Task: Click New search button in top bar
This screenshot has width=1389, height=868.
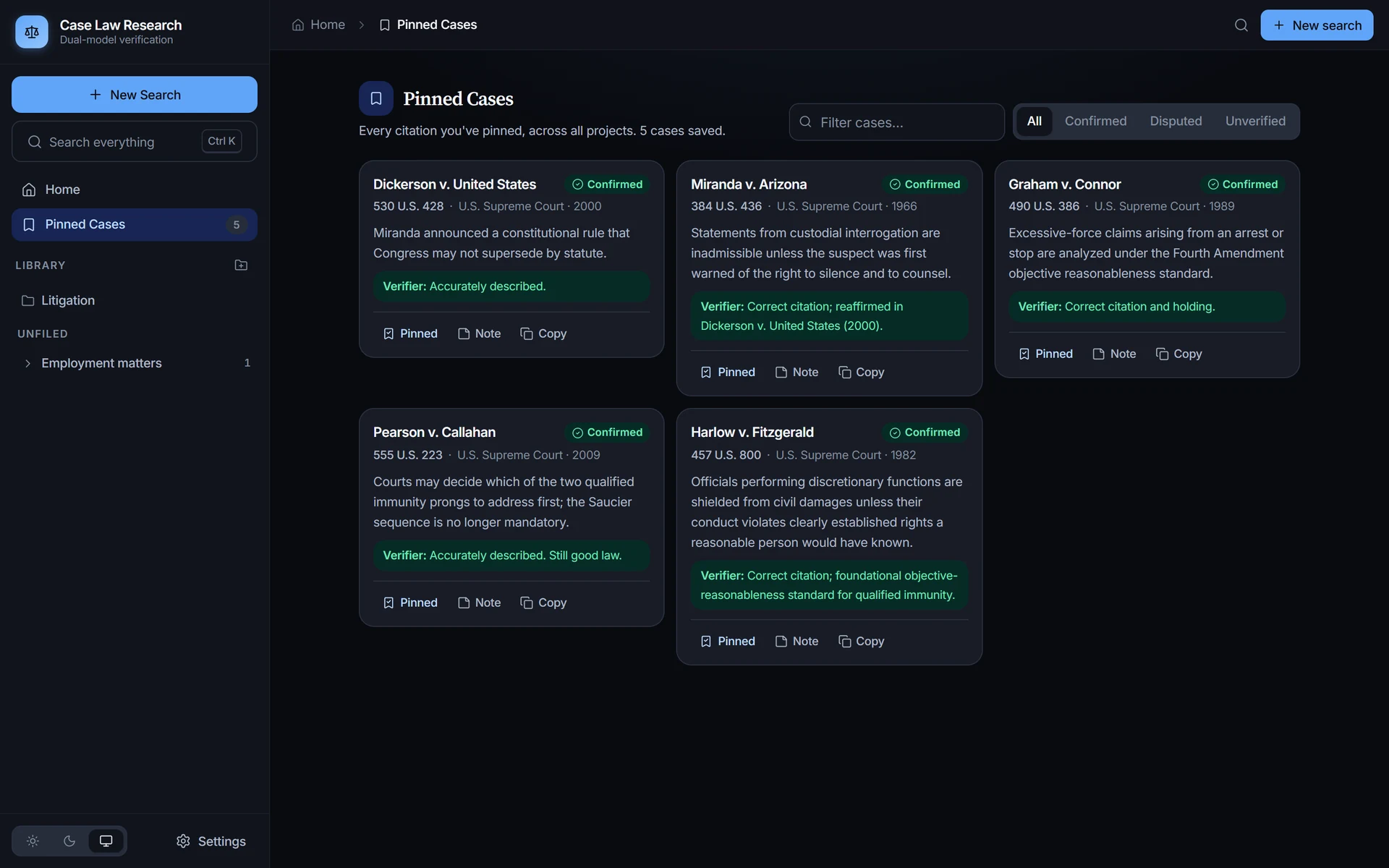Action: point(1317,25)
